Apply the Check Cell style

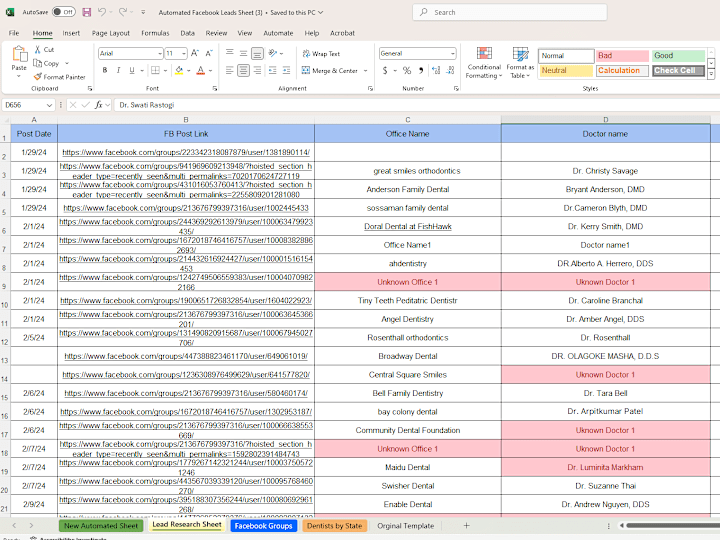tap(678, 71)
